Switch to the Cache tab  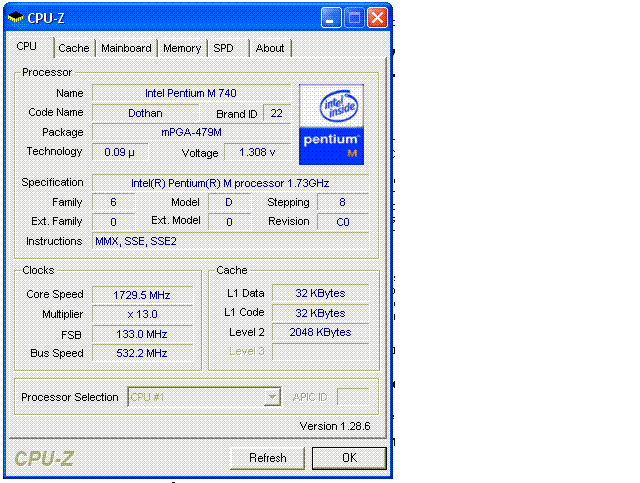point(73,48)
